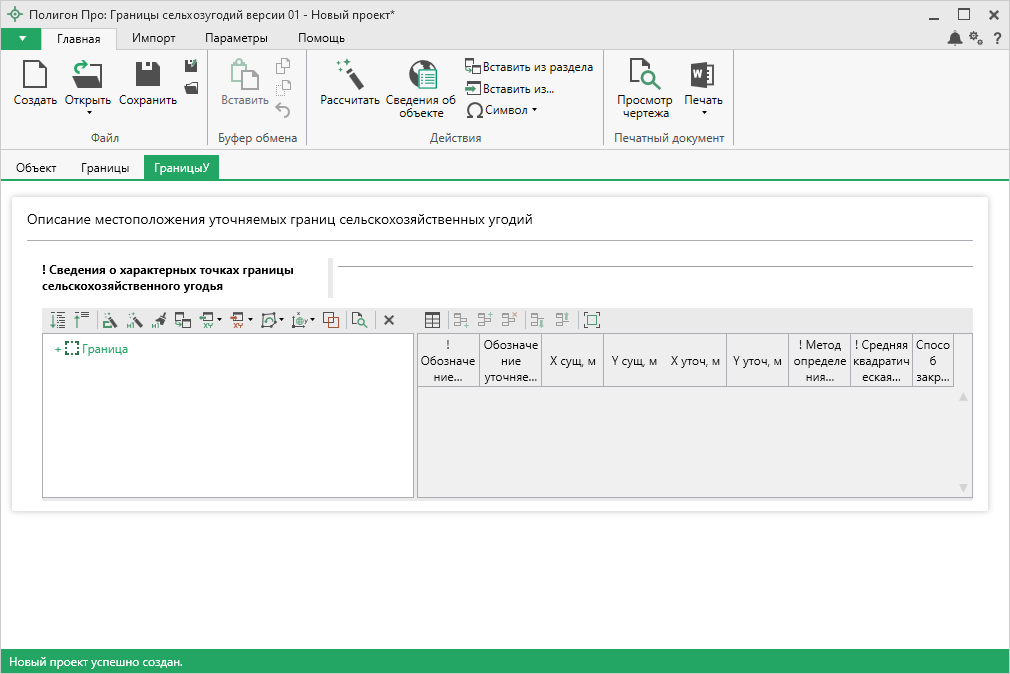This screenshot has height=674, width=1010.
Task: Click the fullscreen expand icon in grid toolbar
Action: point(592,320)
